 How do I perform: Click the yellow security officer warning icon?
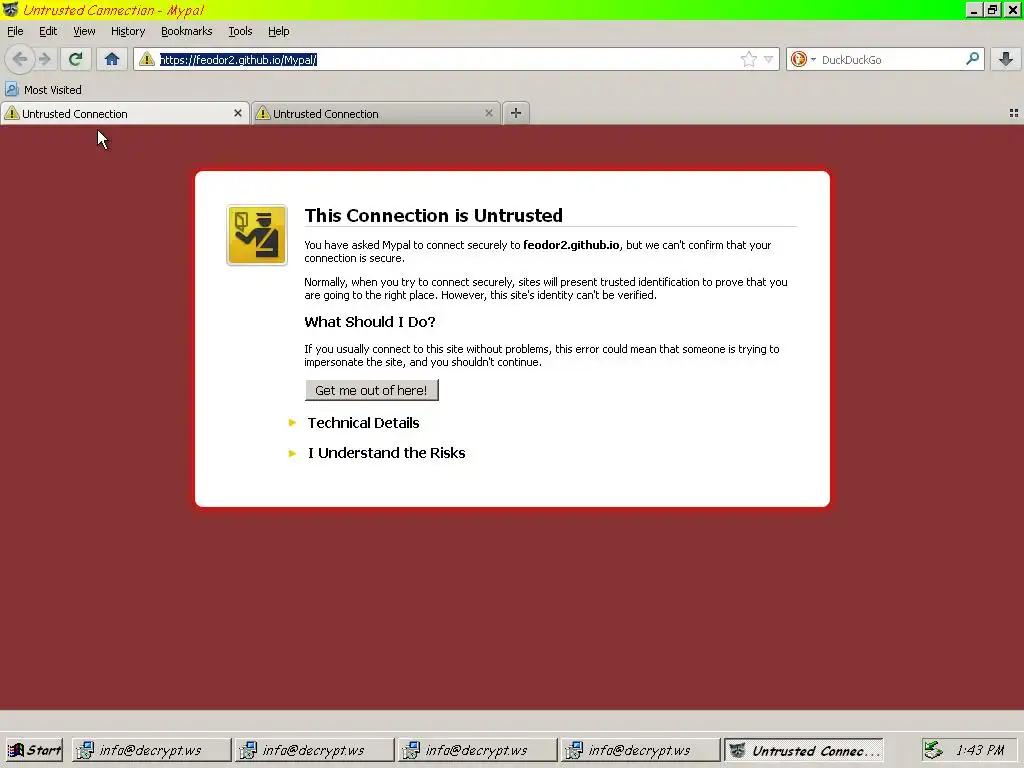pyautogui.click(x=257, y=235)
